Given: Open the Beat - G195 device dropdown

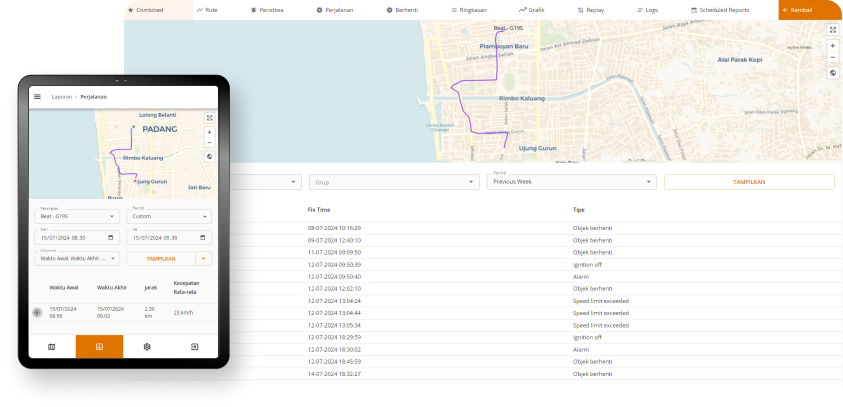Looking at the screenshot, I should coord(76,216).
